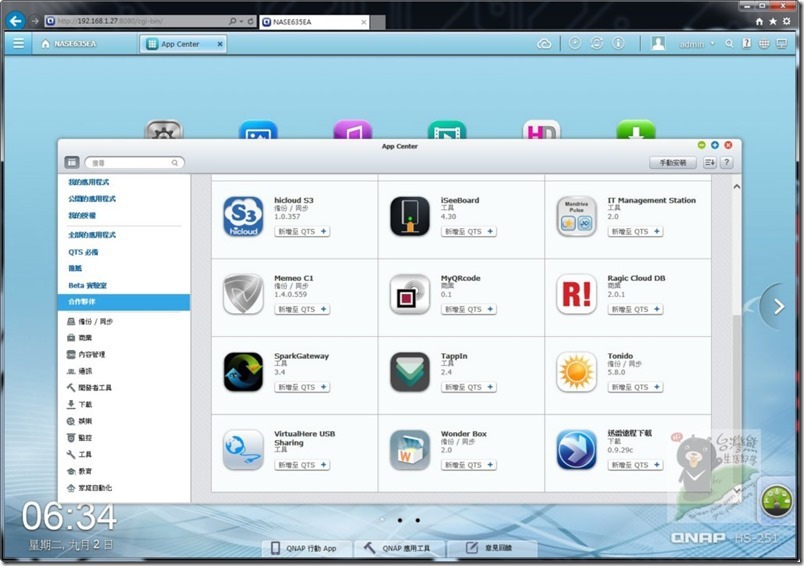Open the desktop preferences monitor icon

tap(781, 44)
